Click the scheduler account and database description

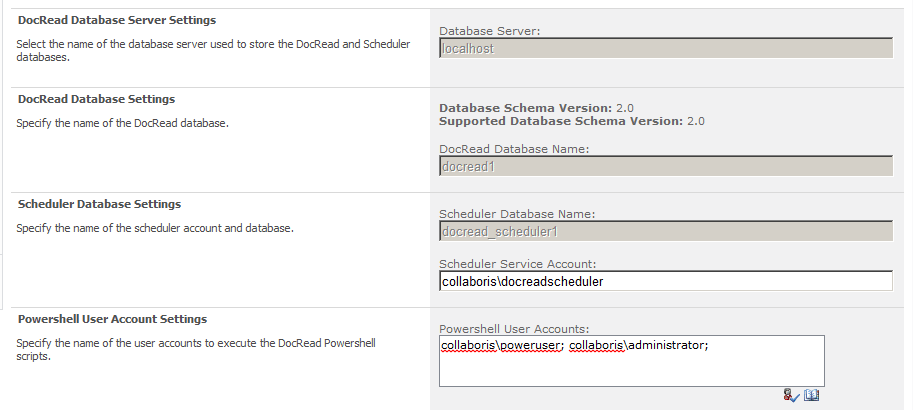tap(155, 228)
